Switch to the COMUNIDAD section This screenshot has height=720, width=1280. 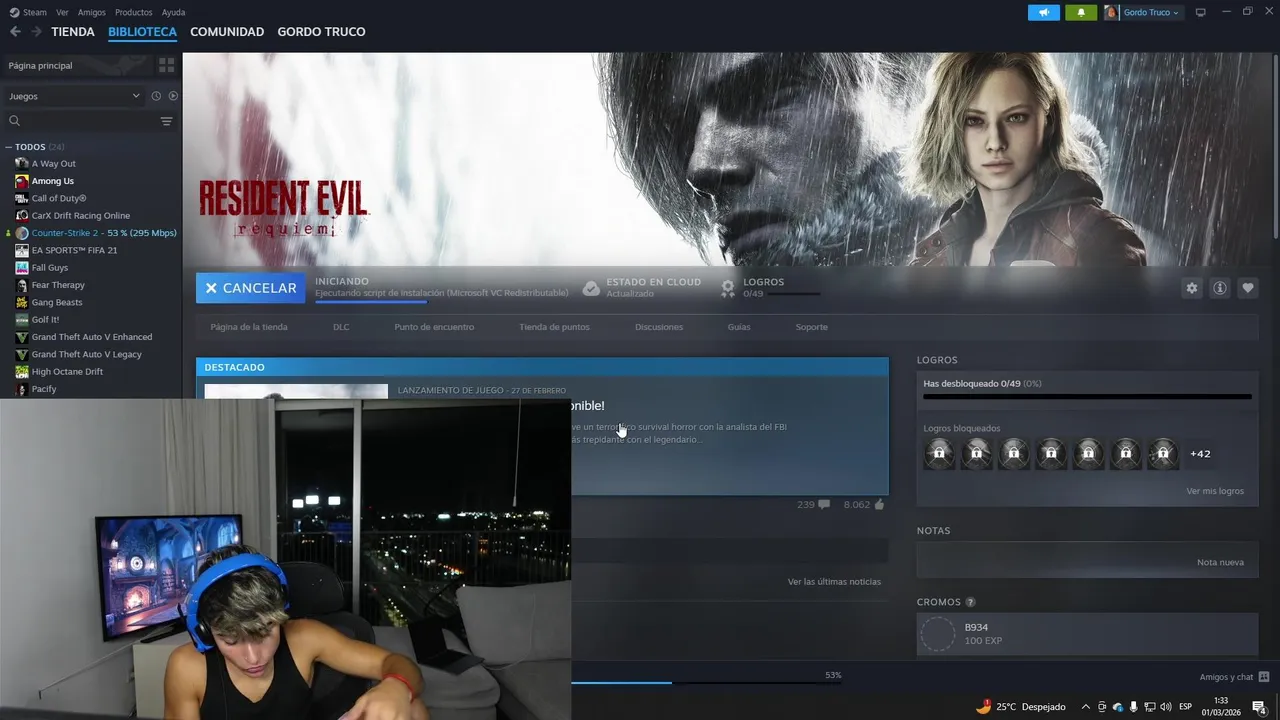tap(227, 32)
